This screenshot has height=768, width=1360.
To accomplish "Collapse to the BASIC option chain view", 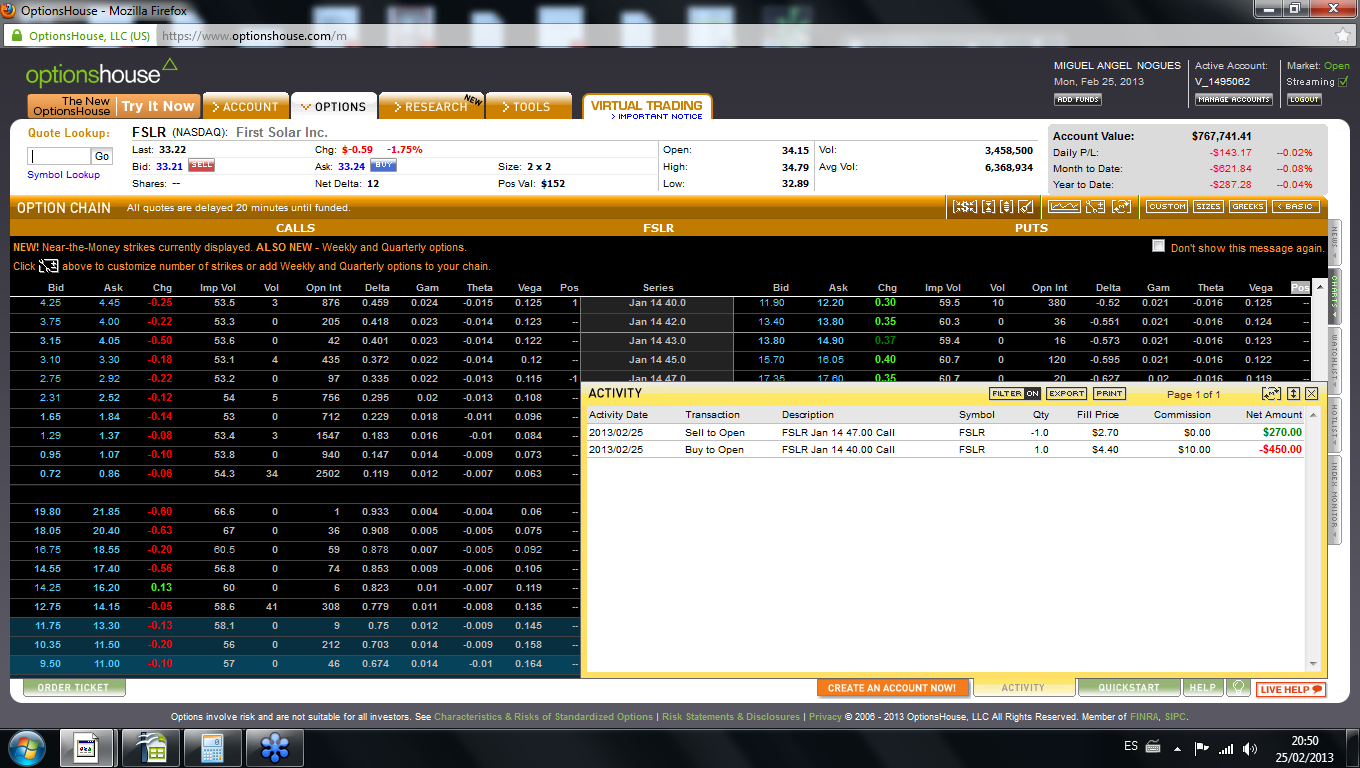I will pos(1295,207).
